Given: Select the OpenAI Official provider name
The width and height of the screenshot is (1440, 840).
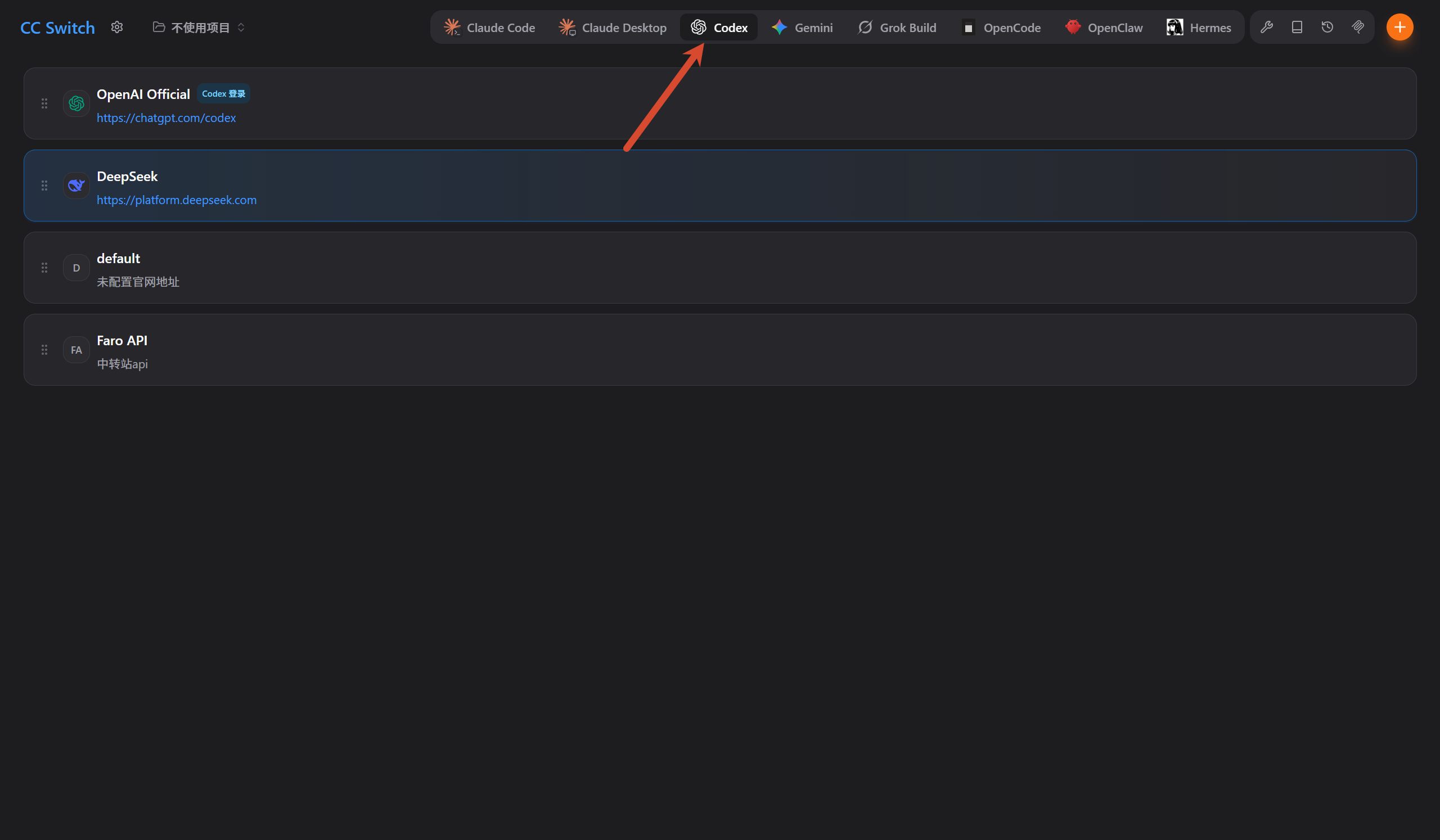Looking at the screenshot, I should coord(143,94).
